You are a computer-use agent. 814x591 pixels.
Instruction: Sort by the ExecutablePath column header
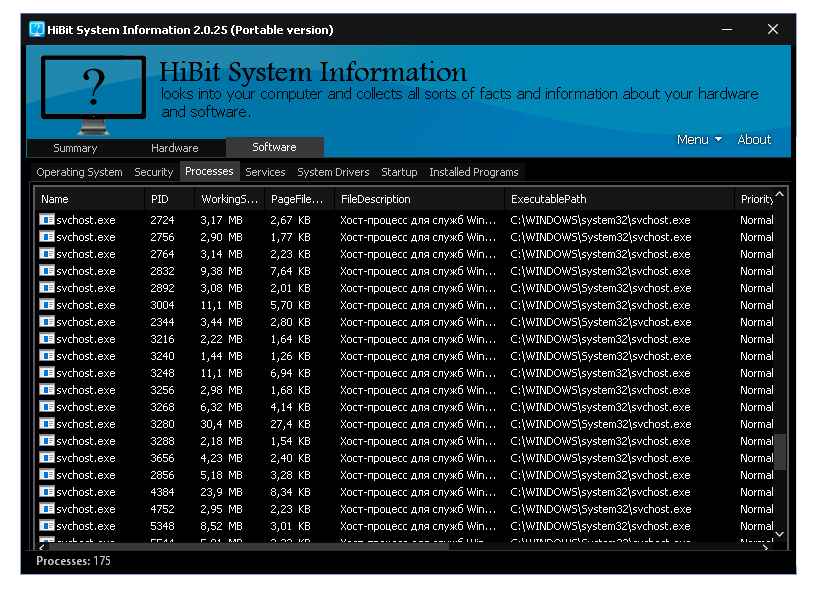click(x=619, y=199)
